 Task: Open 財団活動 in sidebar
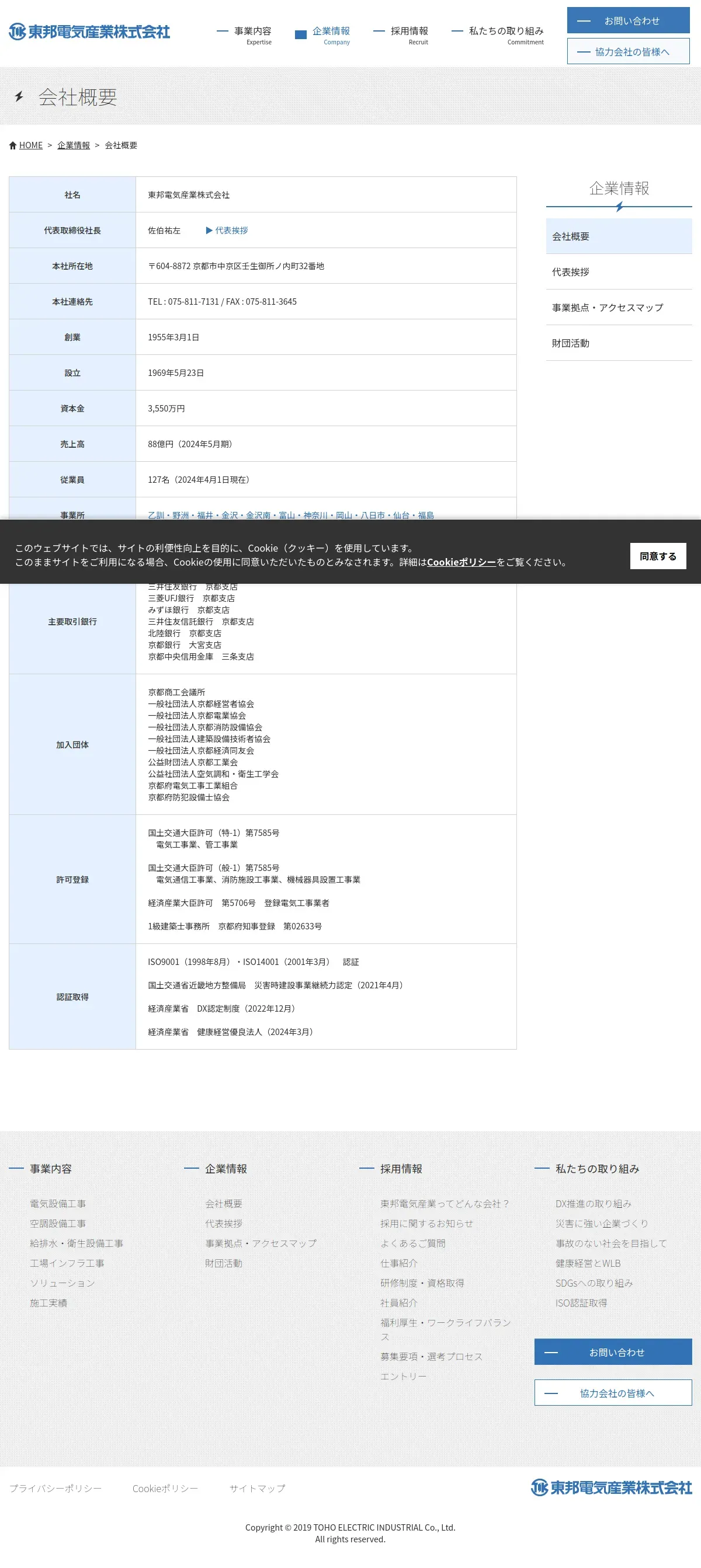point(619,343)
